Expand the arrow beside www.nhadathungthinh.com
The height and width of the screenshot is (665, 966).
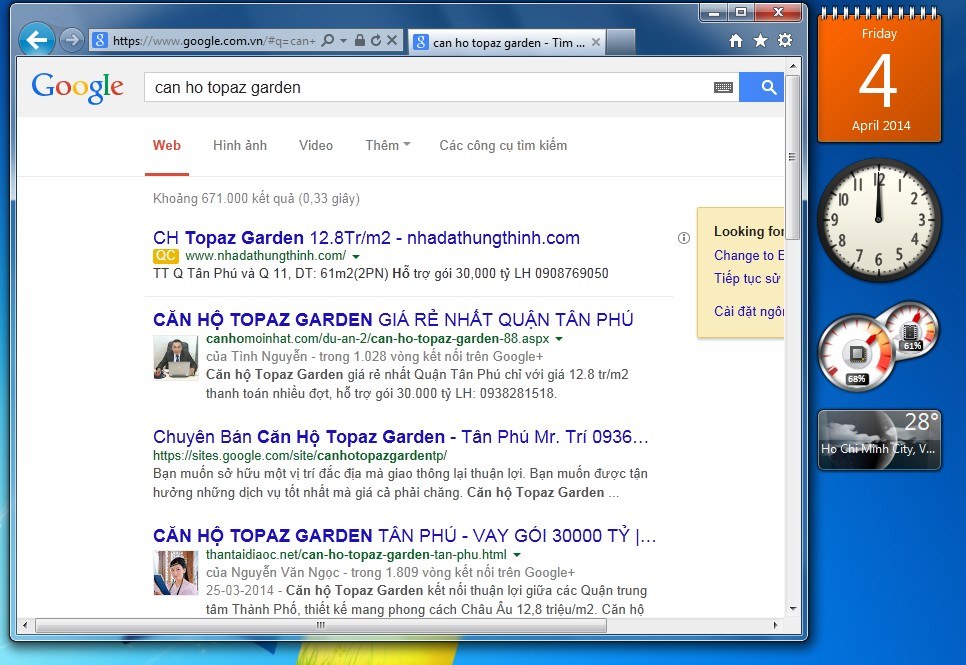pyautogui.click(x=356, y=256)
